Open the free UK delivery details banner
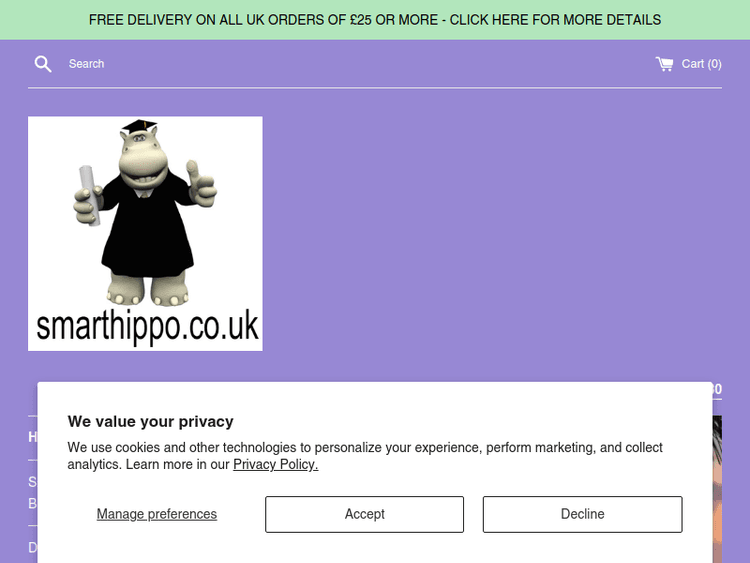750x563 pixels. pos(375,20)
